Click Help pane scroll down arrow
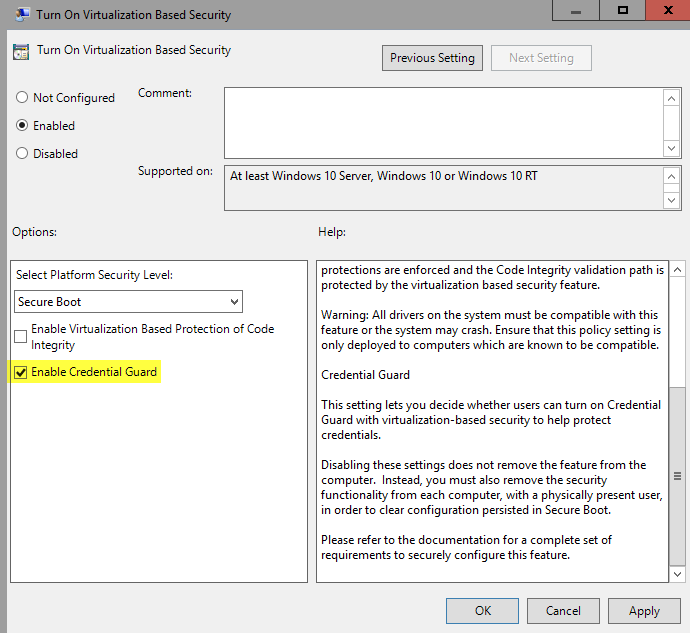690x633 pixels. (x=677, y=574)
